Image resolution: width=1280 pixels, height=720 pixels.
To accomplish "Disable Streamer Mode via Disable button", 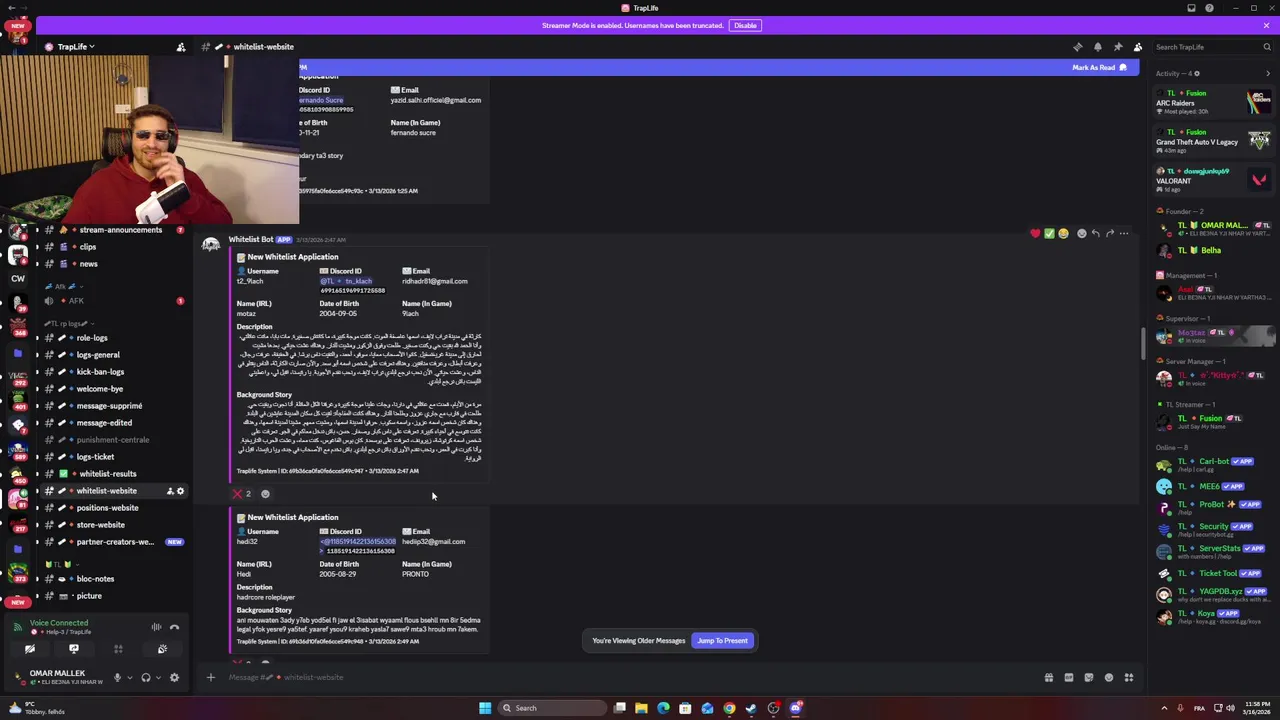I will [745, 25].
